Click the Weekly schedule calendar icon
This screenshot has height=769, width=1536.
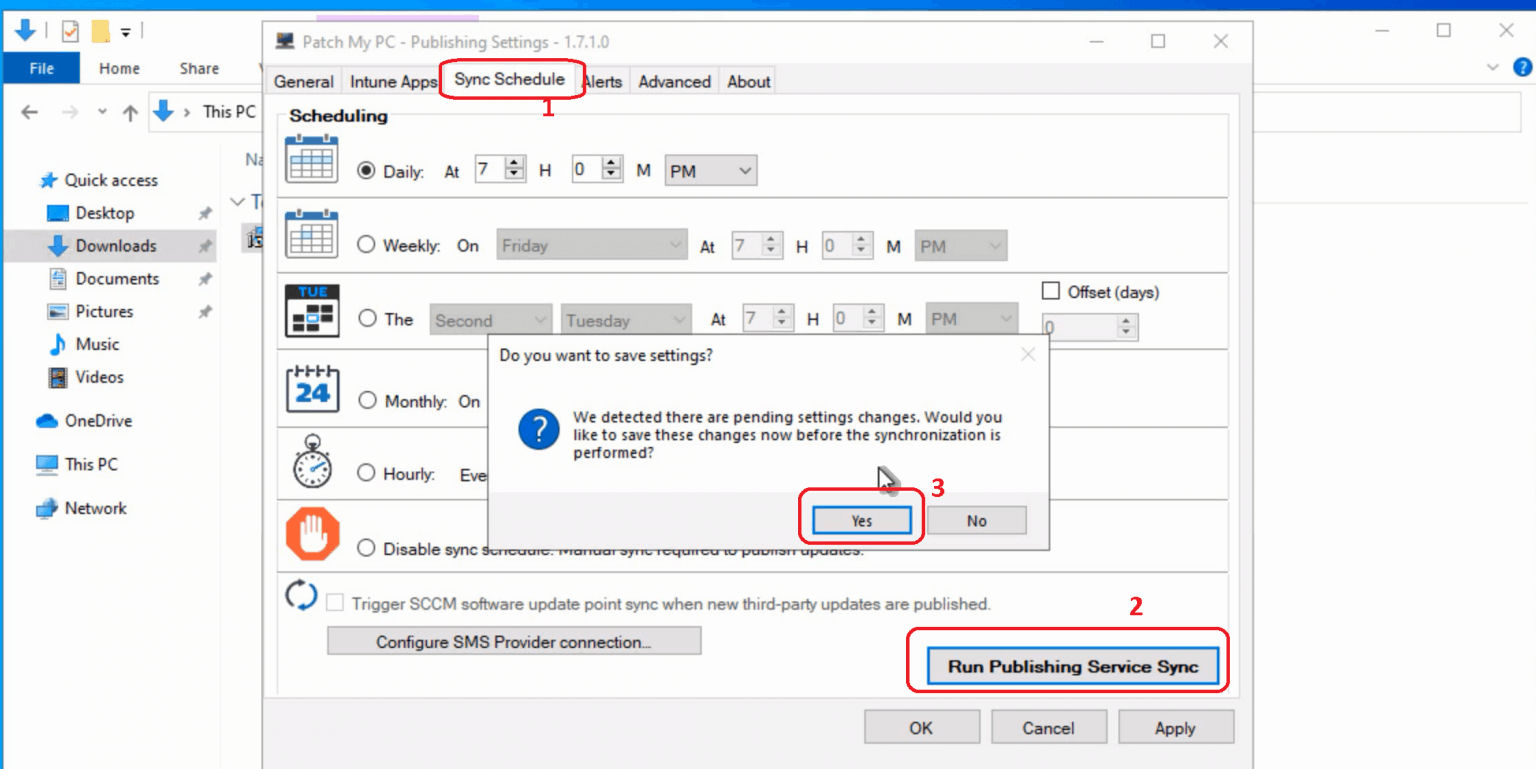pos(311,235)
